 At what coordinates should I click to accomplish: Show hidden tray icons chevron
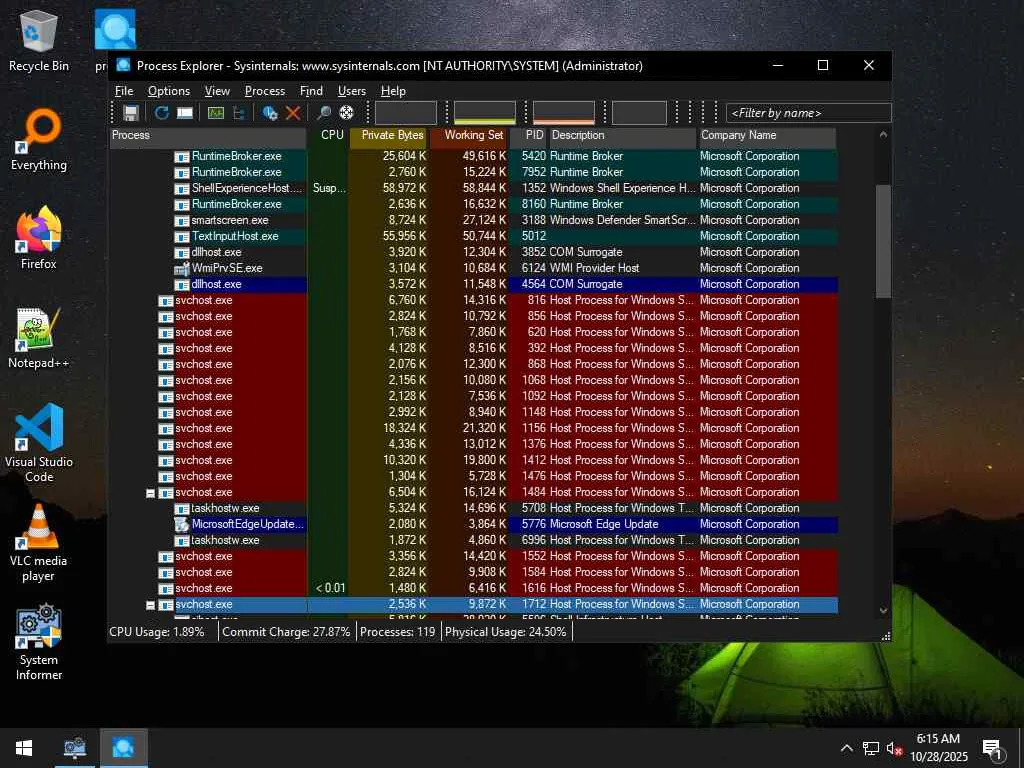click(846, 748)
